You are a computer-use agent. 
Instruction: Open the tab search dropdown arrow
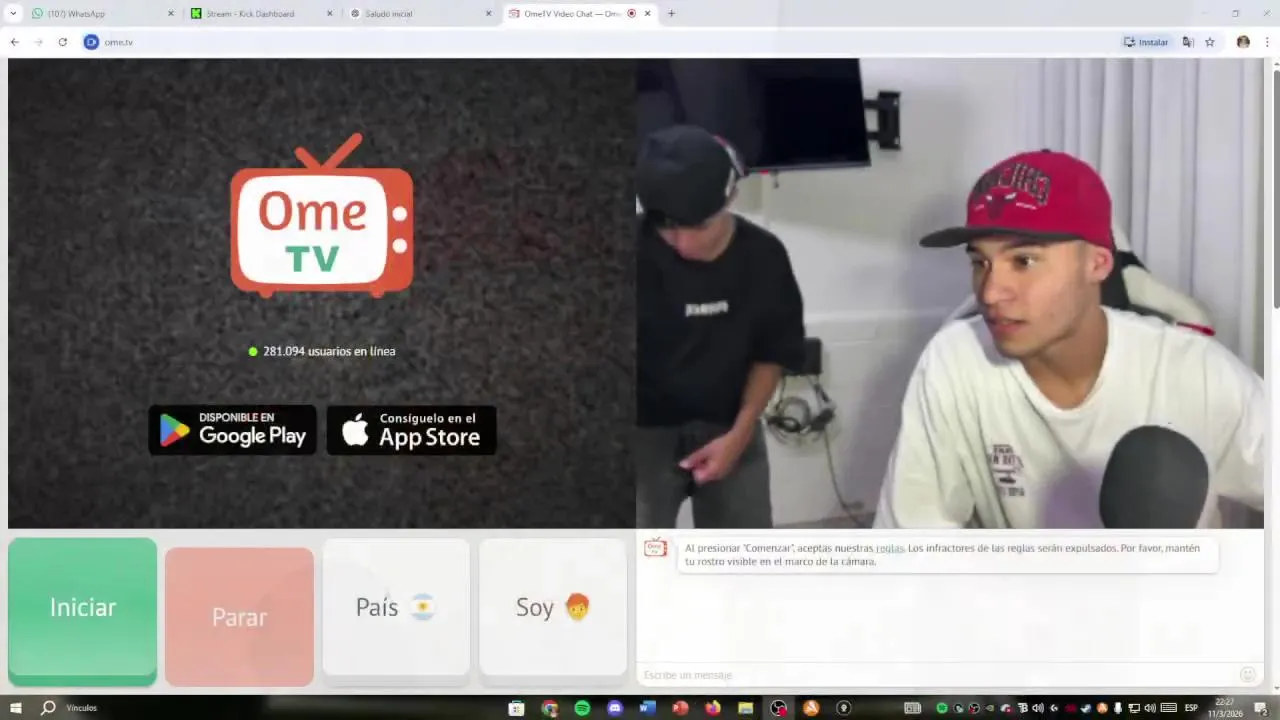(13, 14)
